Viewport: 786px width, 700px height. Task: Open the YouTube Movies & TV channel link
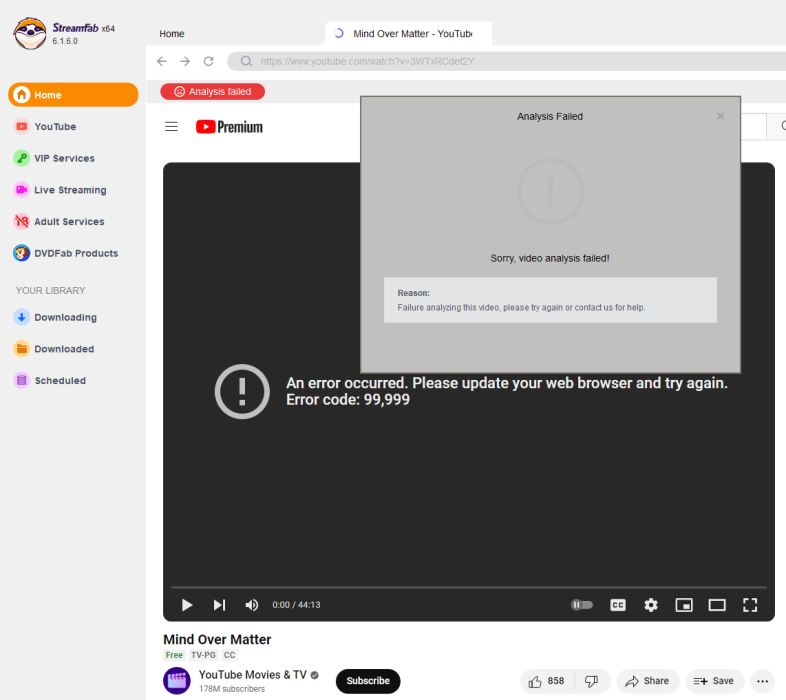coord(253,675)
